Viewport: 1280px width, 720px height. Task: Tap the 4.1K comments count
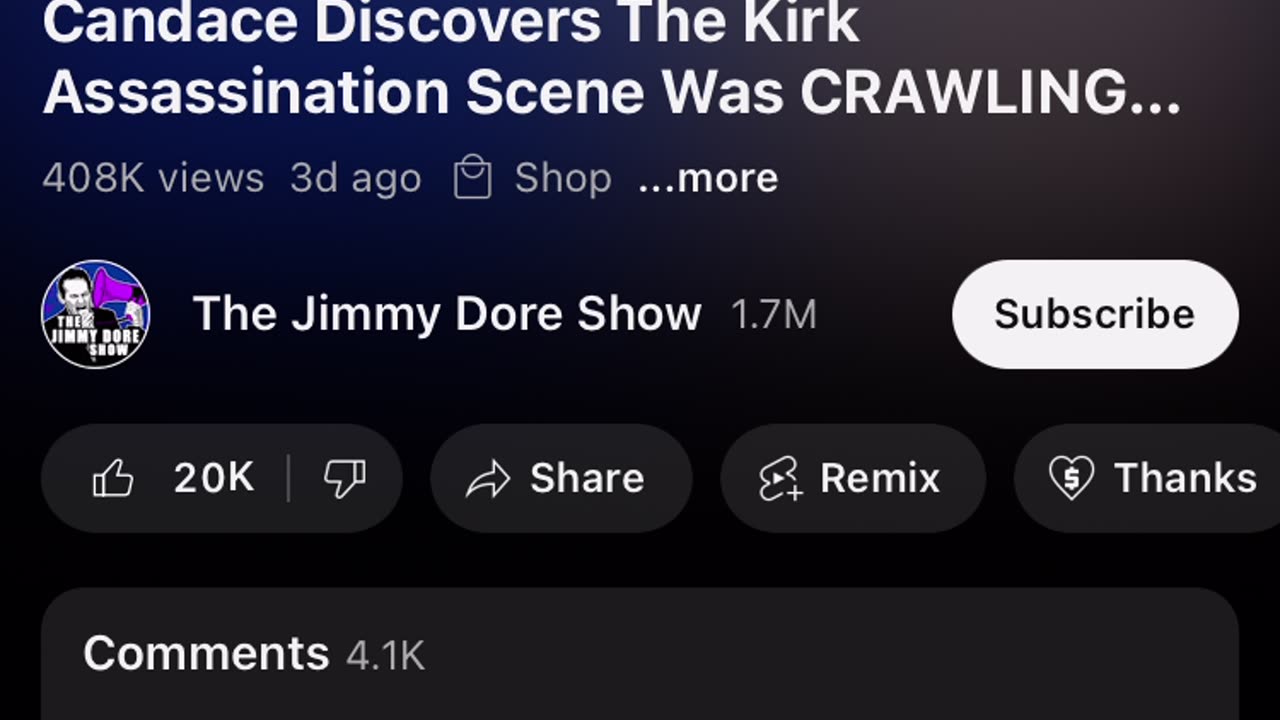[386, 656]
